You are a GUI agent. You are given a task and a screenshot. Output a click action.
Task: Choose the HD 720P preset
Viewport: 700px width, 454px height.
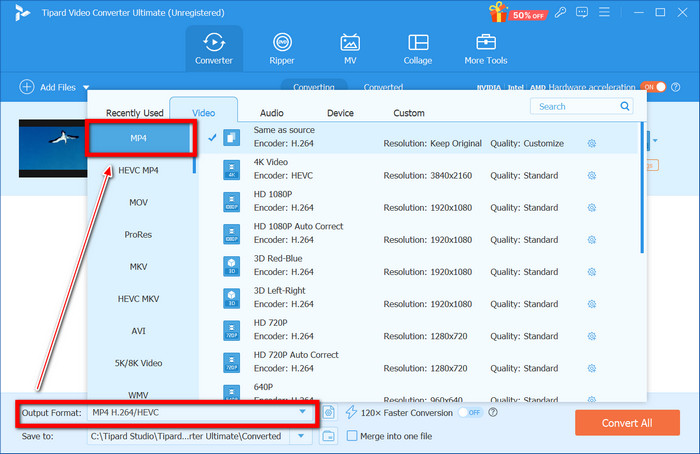click(420, 330)
